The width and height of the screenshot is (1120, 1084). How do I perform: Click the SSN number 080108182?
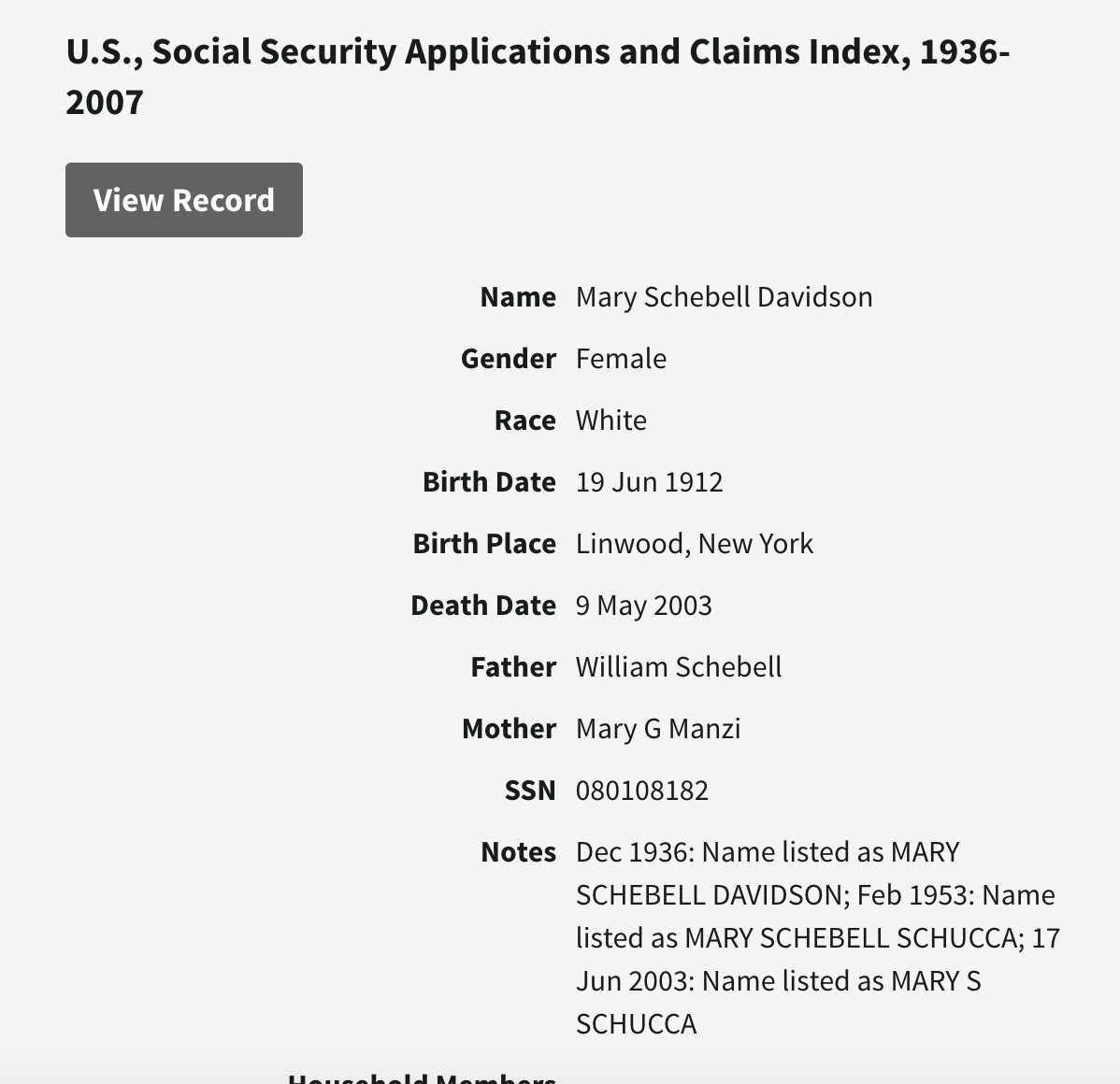(x=642, y=791)
